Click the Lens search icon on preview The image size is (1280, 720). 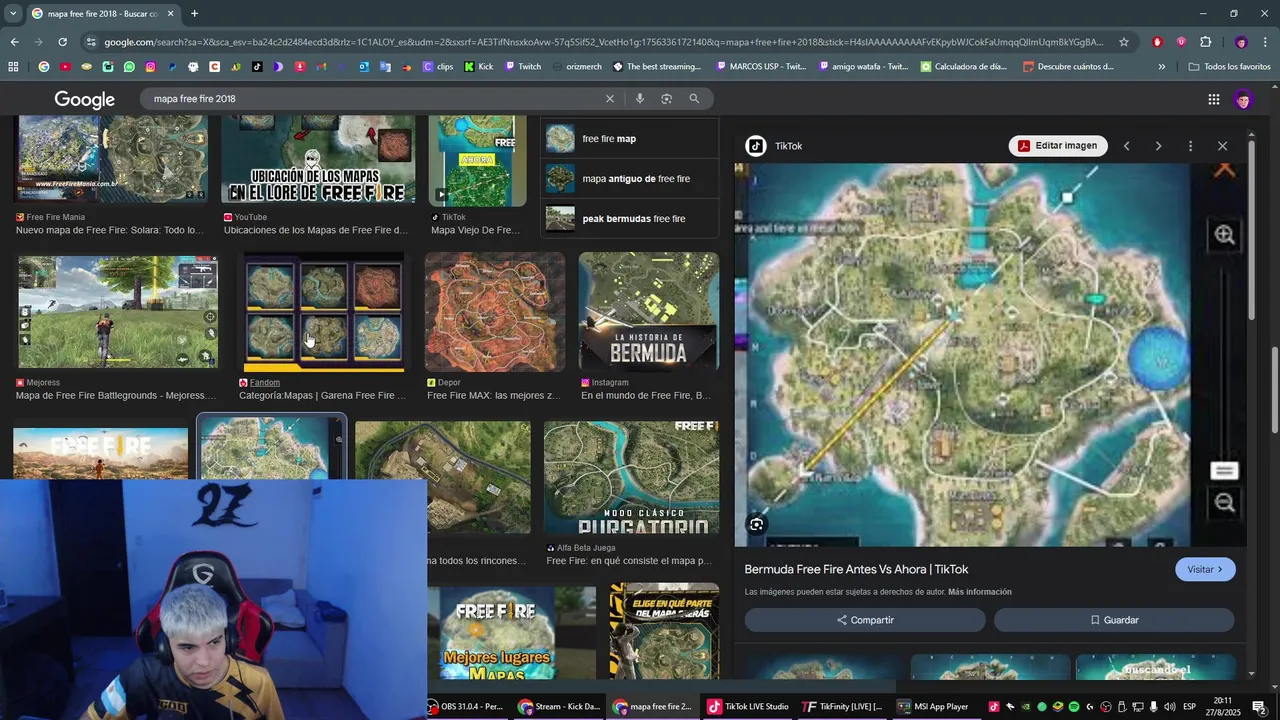(x=756, y=524)
